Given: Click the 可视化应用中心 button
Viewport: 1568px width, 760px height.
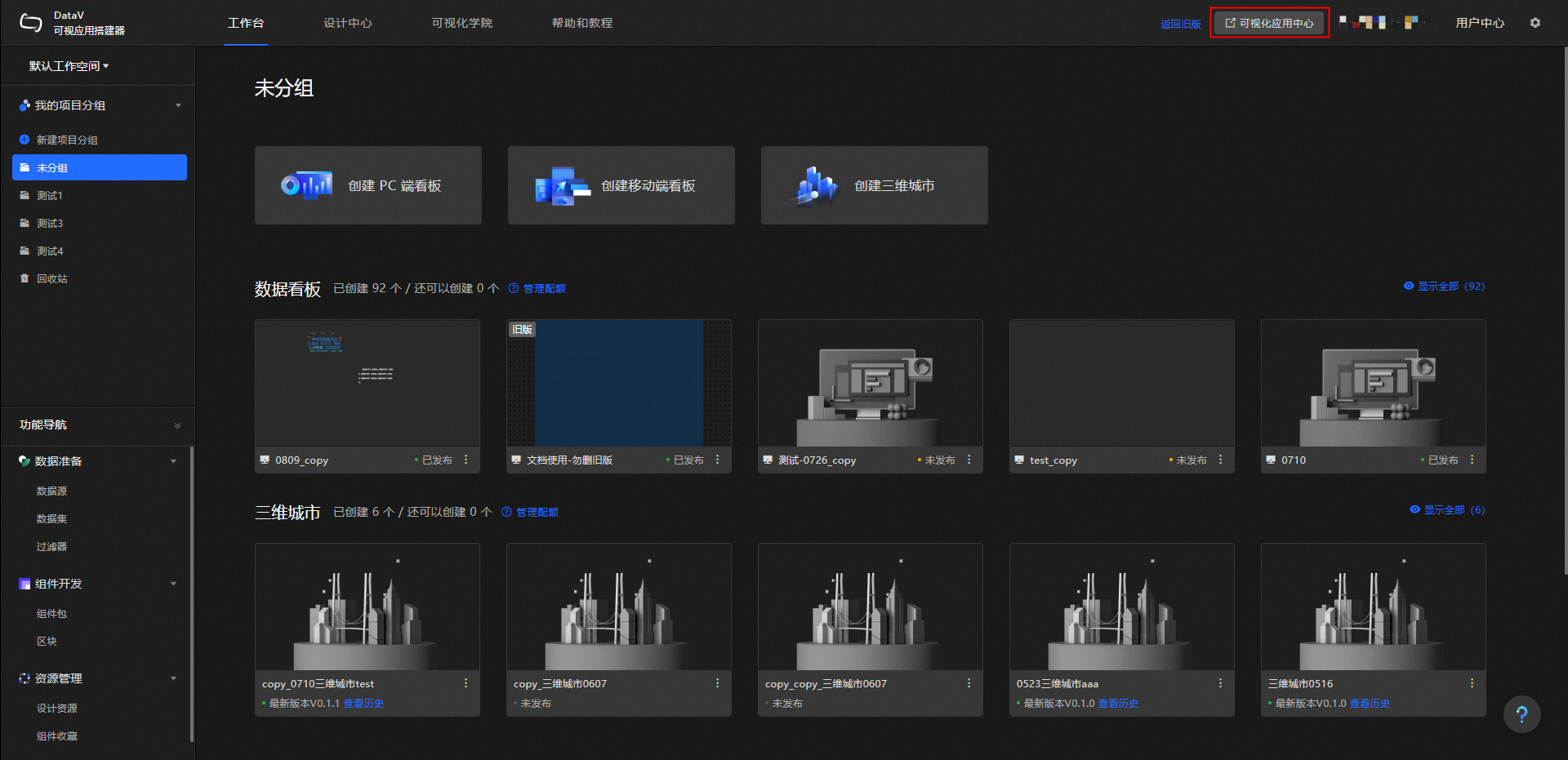Looking at the screenshot, I should 1269,23.
